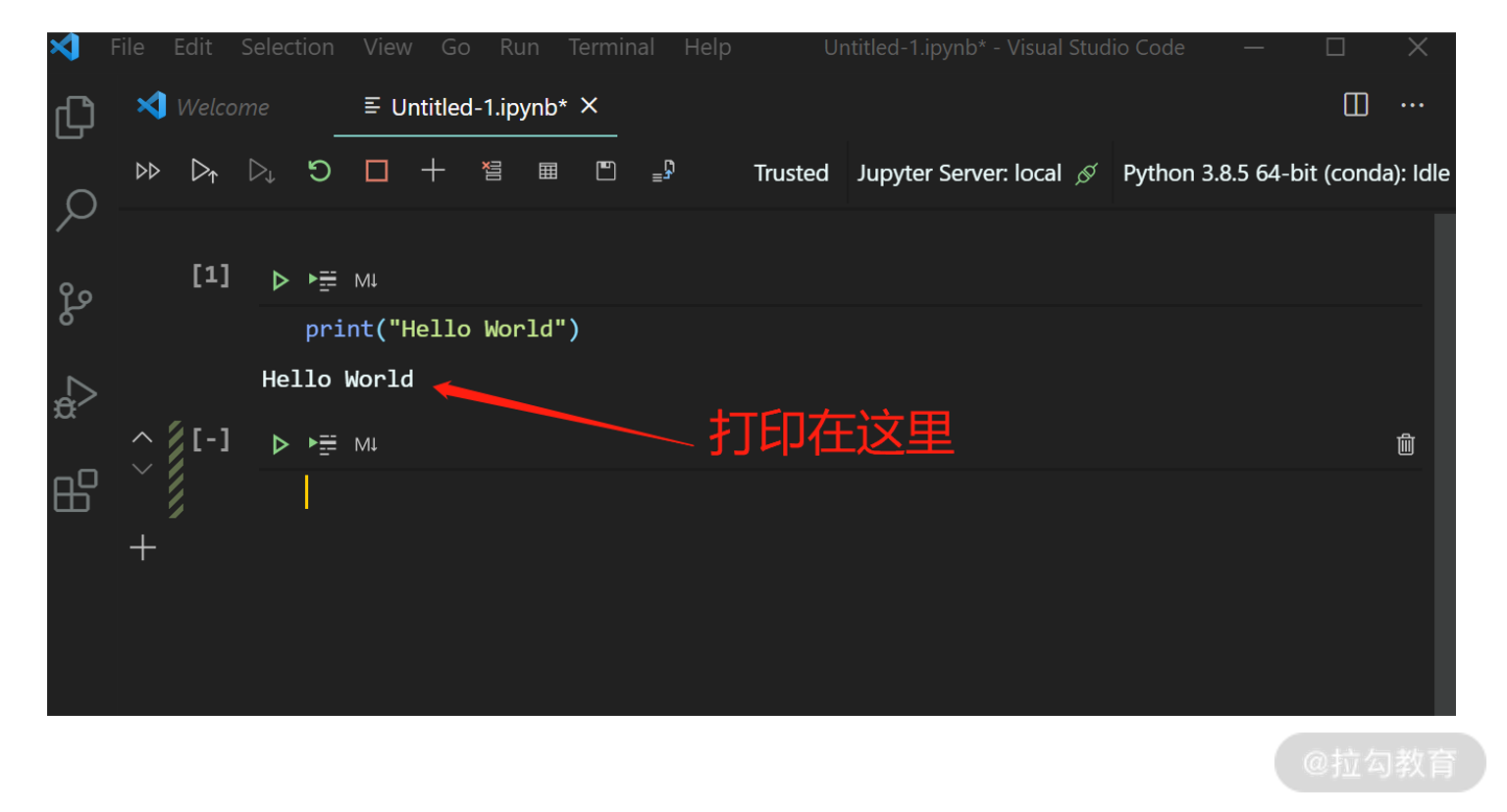Open the More Actions ellipsis menu

click(1412, 105)
